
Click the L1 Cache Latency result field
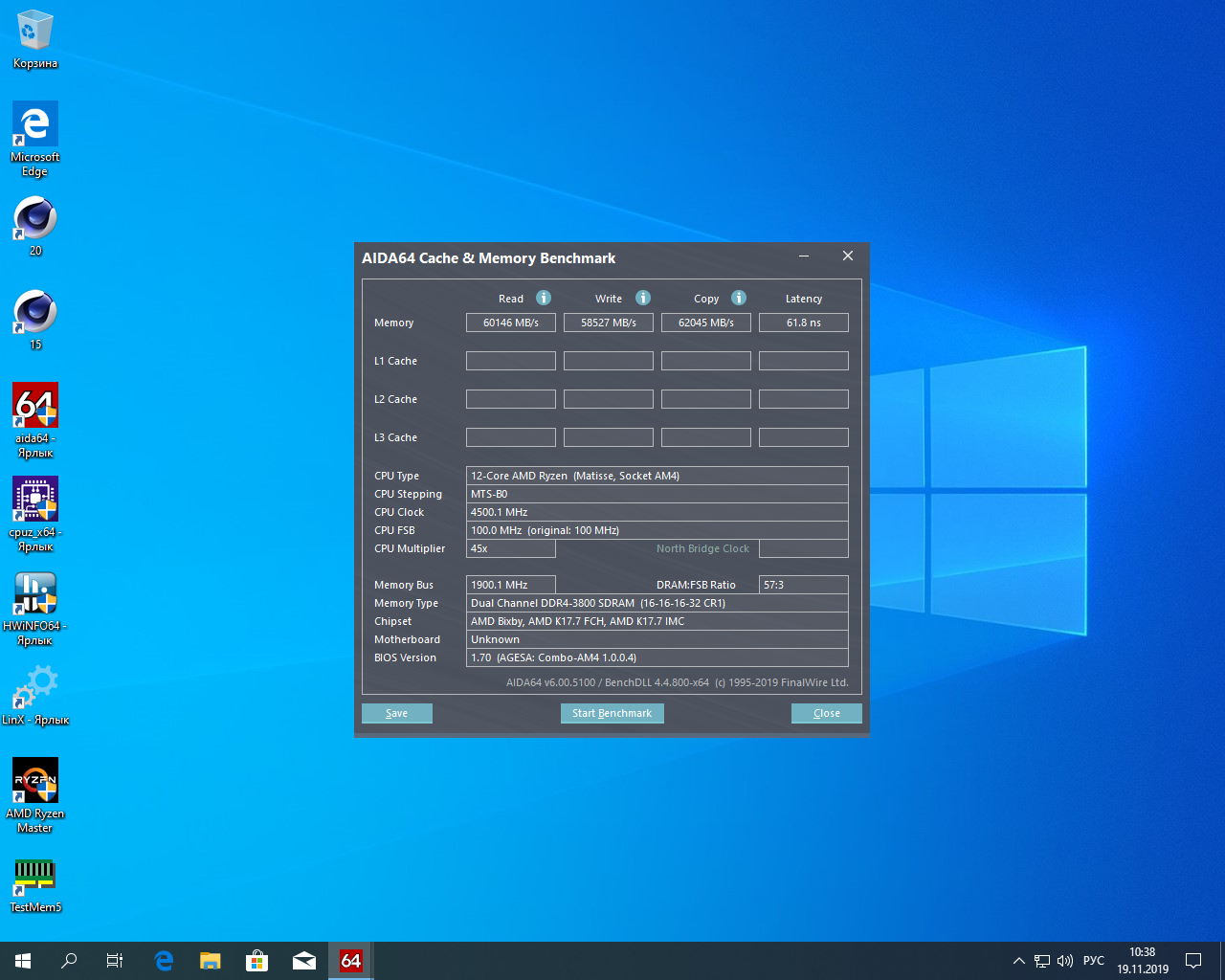point(804,361)
